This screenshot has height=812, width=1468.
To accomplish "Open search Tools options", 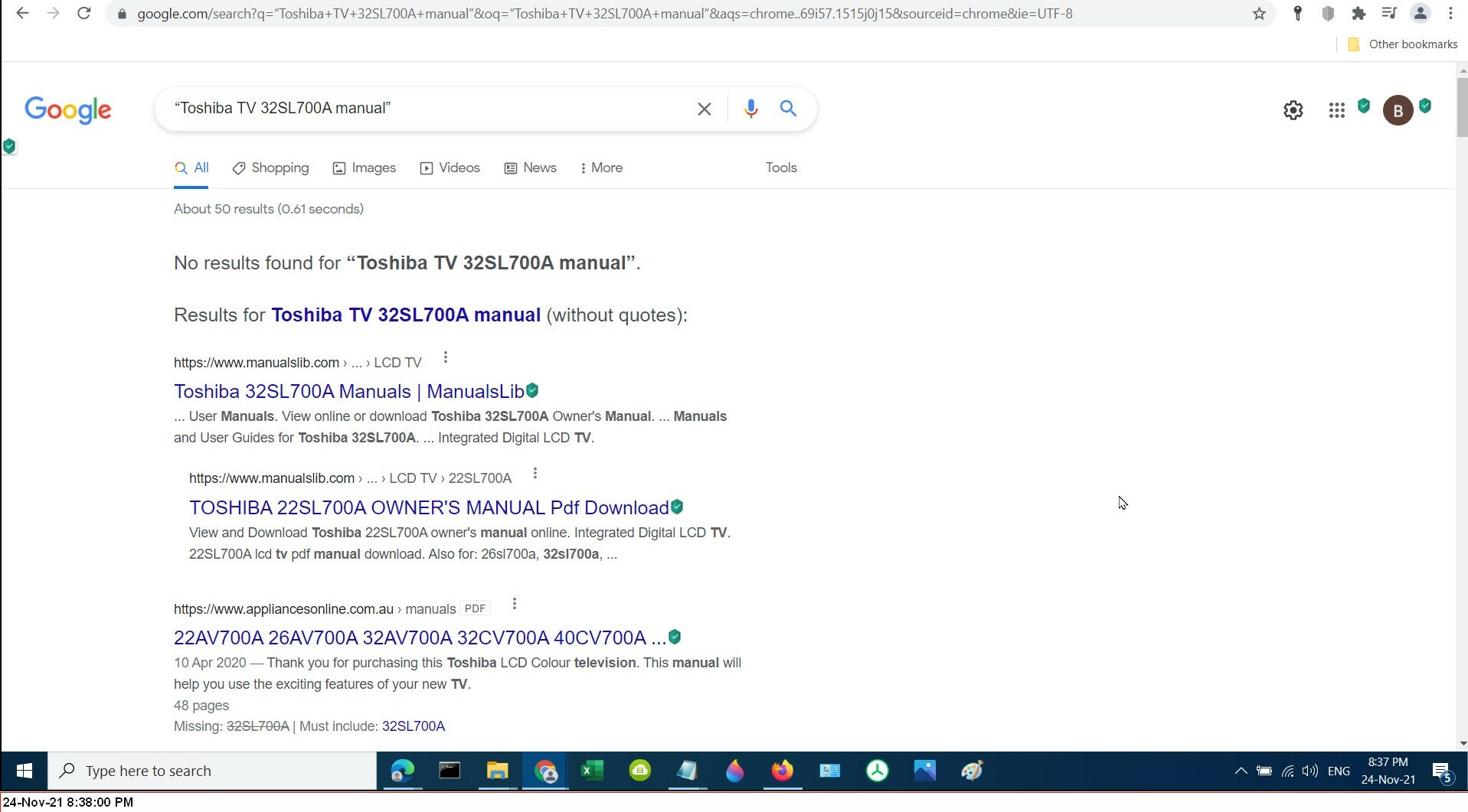I will tap(781, 168).
